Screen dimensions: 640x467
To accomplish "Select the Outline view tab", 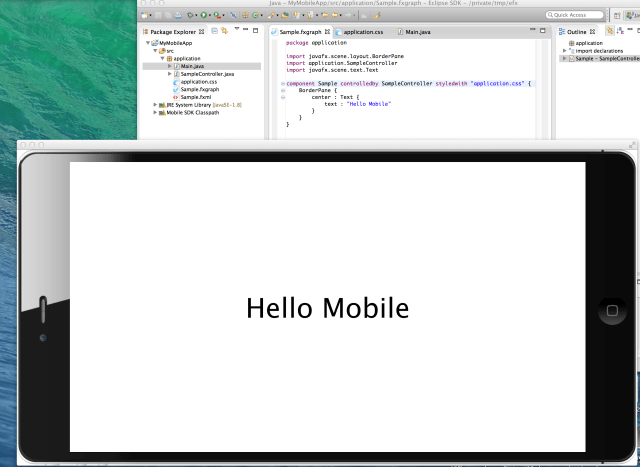I will (x=576, y=32).
